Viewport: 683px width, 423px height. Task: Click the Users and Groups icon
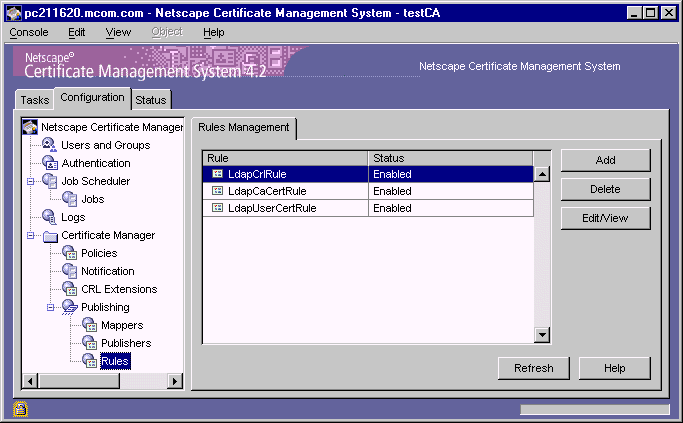coord(49,145)
